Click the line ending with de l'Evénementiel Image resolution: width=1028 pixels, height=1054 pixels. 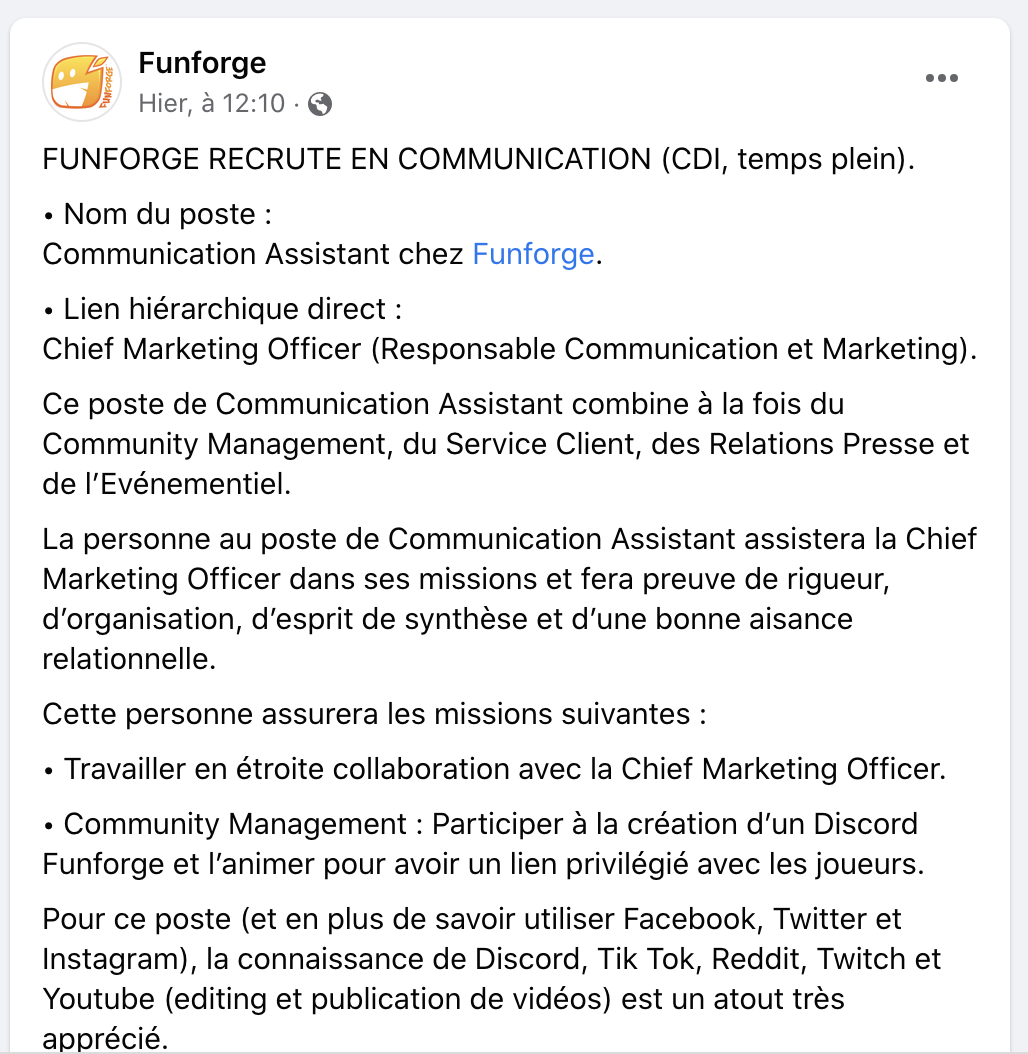click(x=167, y=484)
